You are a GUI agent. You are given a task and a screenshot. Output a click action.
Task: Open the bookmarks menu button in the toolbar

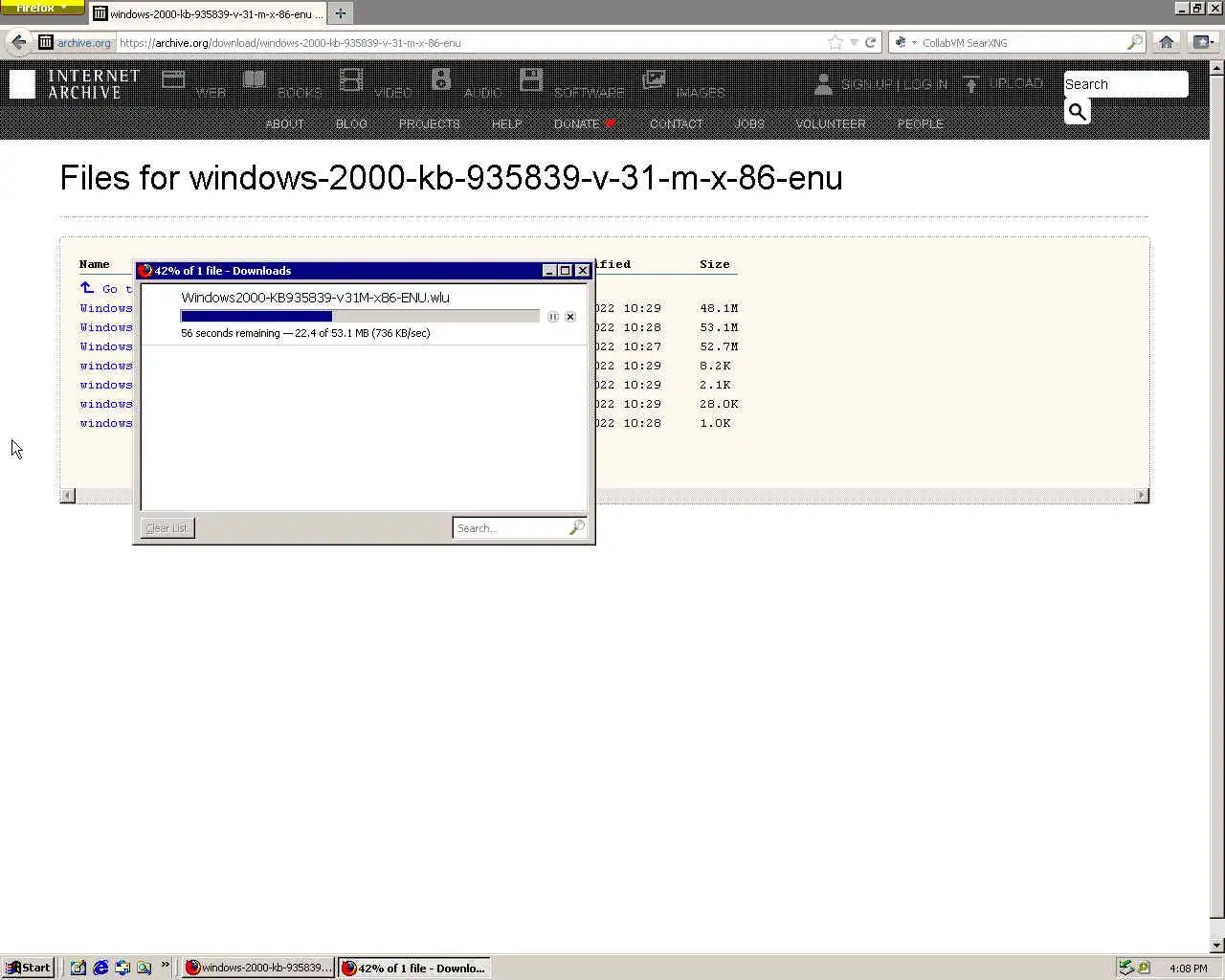pos(1202,42)
